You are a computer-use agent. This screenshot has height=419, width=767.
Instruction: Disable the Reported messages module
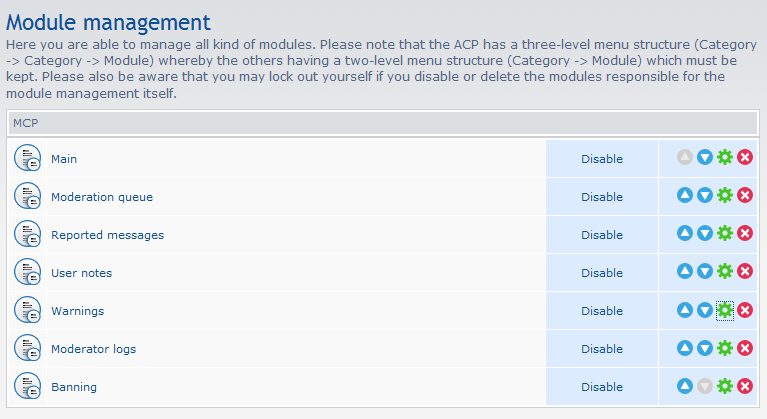[x=602, y=235]
